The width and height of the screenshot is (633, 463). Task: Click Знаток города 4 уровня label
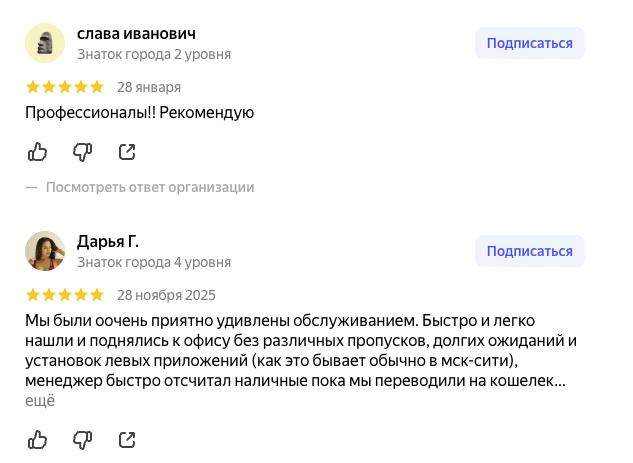click(x=154, y=262)
